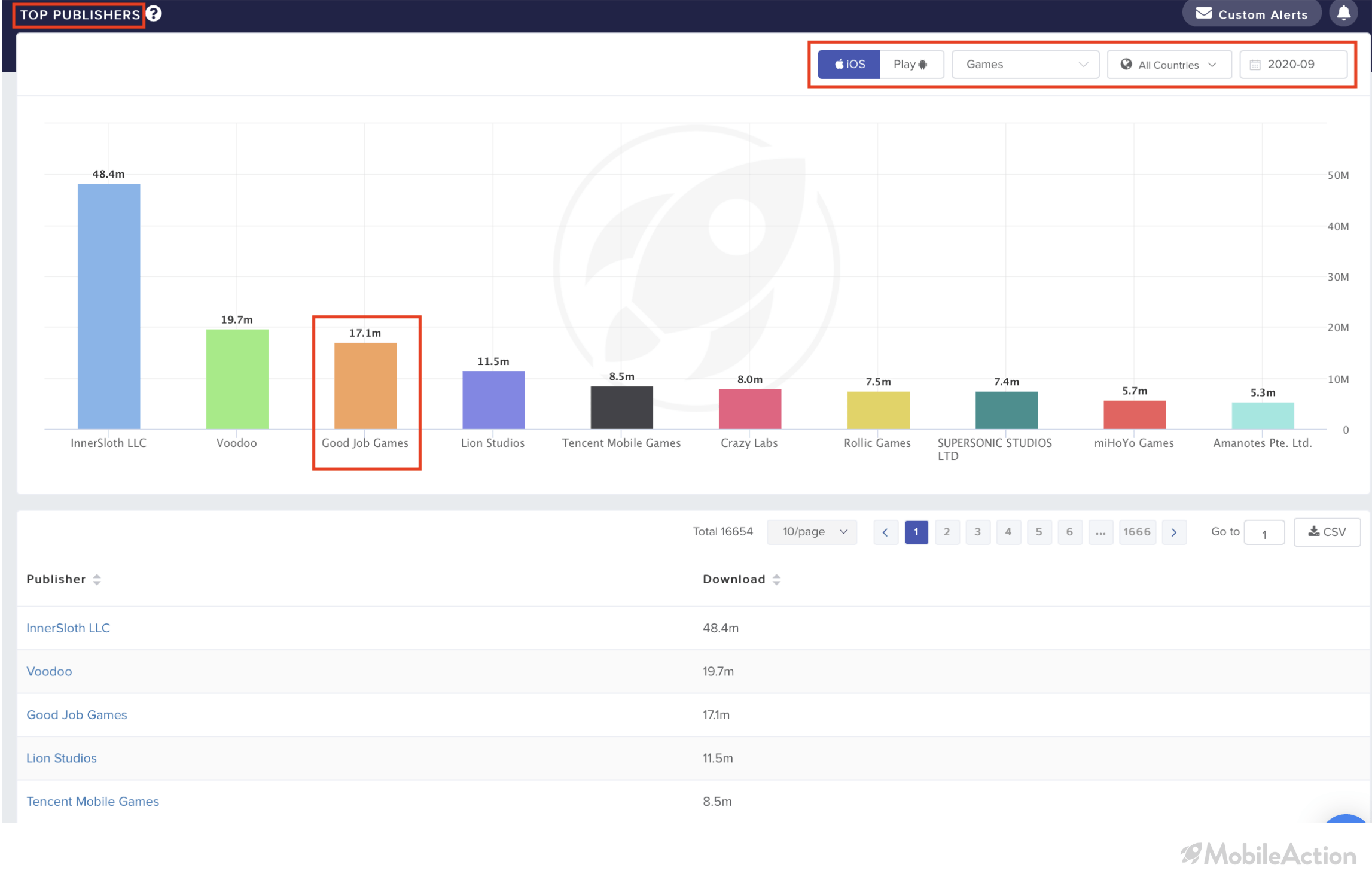Image resolution: width=1372 pixels, height=895 pixels.
Task: Click the TOP PUBLISHERS heading
Action: click(80, 14)
